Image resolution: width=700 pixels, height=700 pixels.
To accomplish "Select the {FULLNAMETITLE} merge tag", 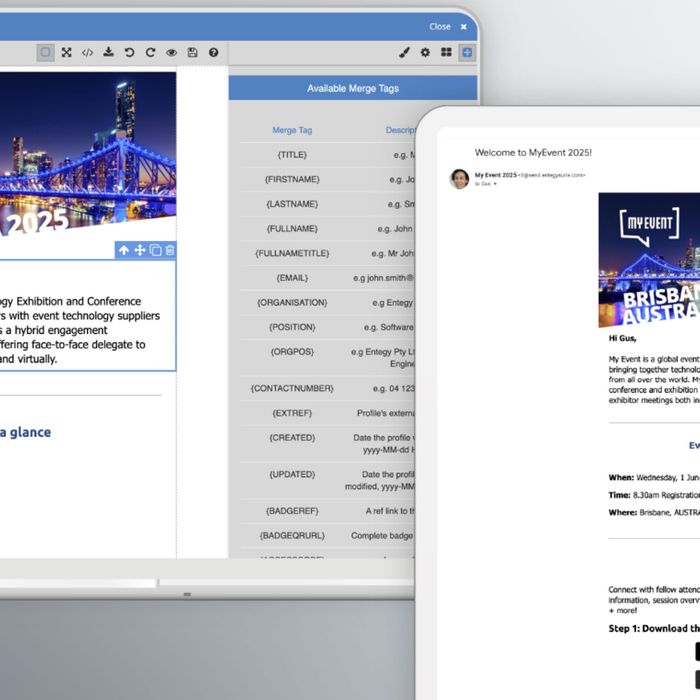I will click(292, 253).
